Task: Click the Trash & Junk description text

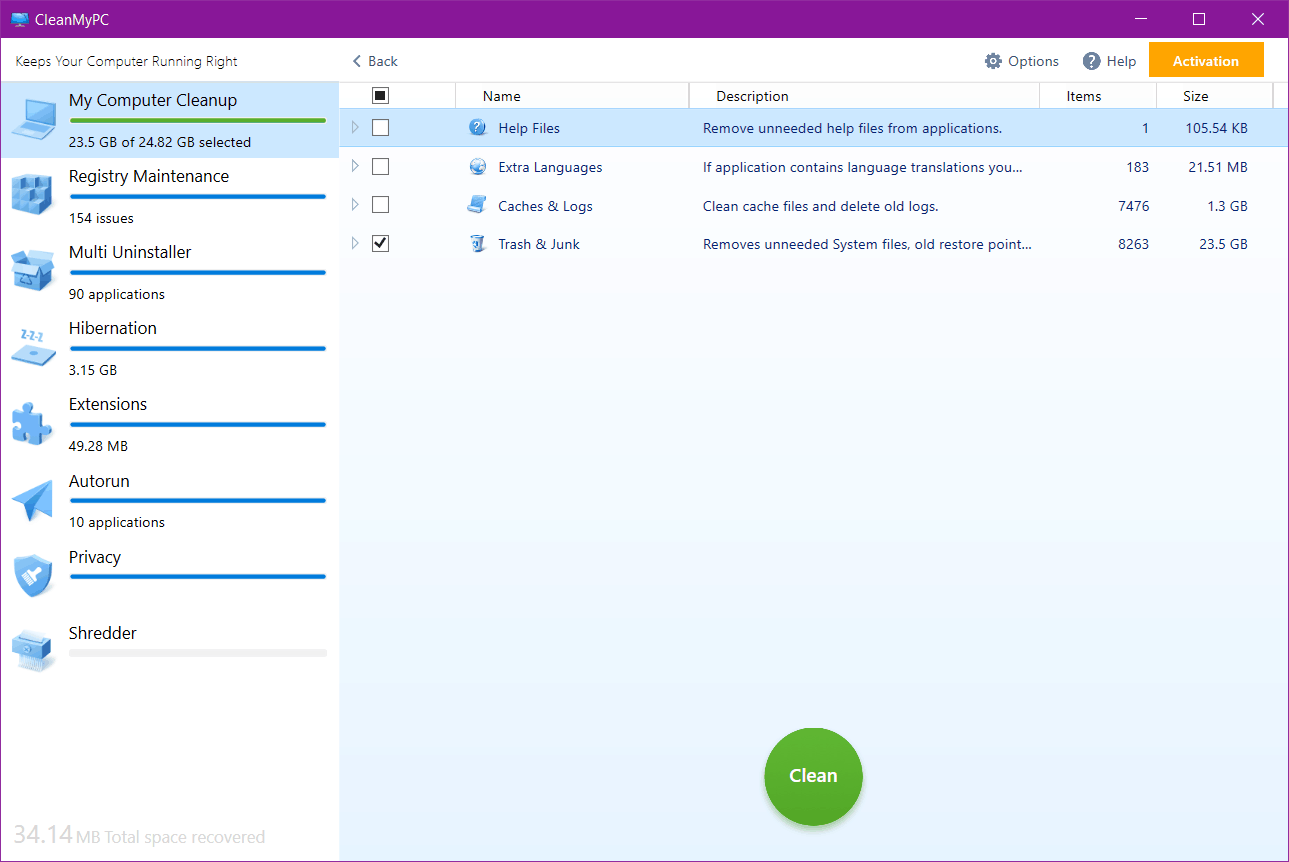Action: coord(867,244)
